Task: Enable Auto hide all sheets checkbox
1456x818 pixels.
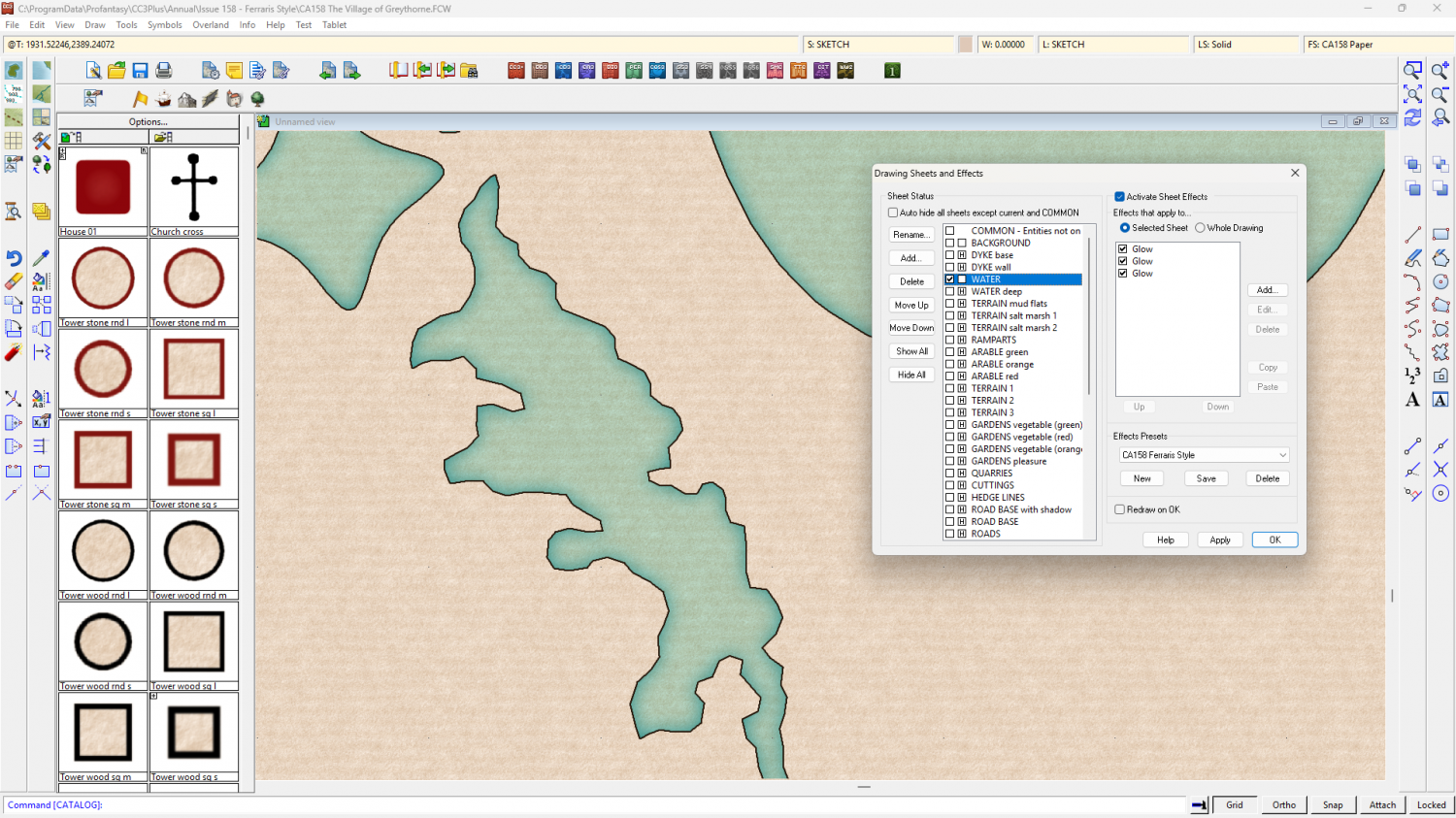Action: (x=893, y=213)
